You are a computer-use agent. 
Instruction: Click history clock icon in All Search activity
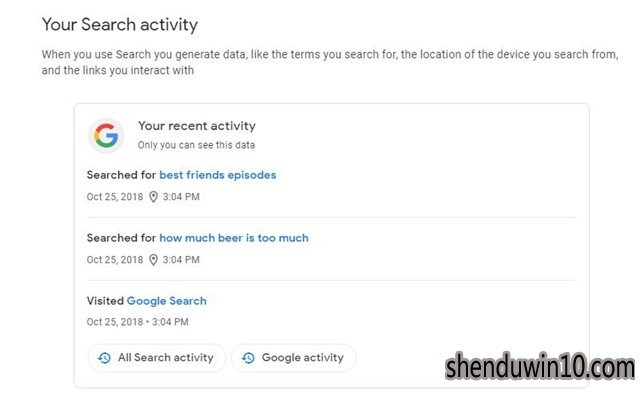pyautogui.click(x=104, y=358)
